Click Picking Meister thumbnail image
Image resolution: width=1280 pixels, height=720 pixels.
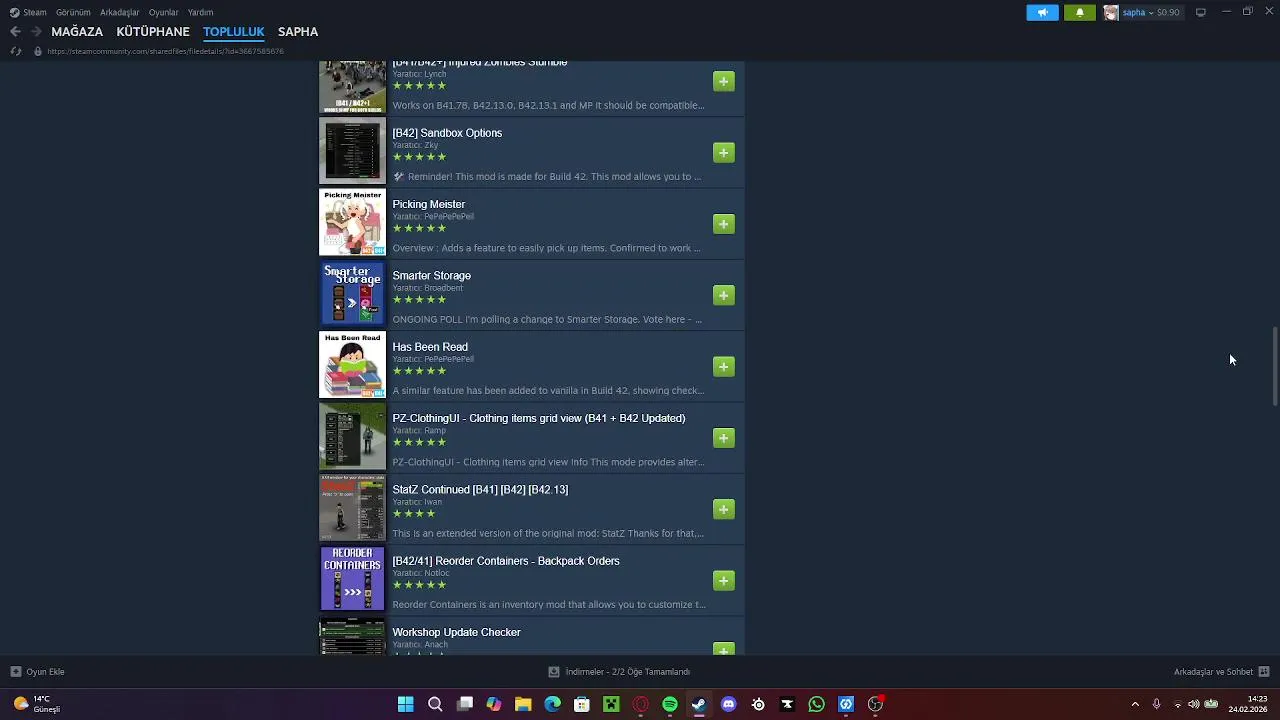[352, 222]
